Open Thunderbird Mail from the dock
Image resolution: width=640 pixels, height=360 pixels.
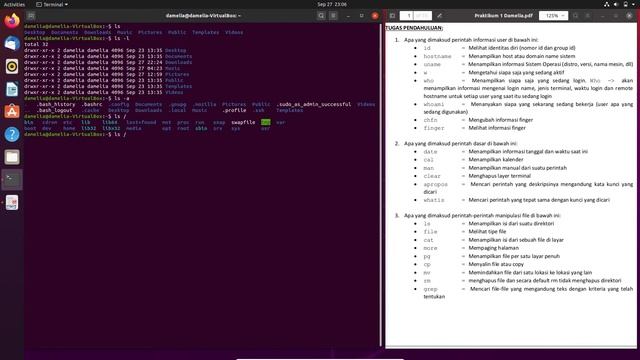(x=12, y=43)
